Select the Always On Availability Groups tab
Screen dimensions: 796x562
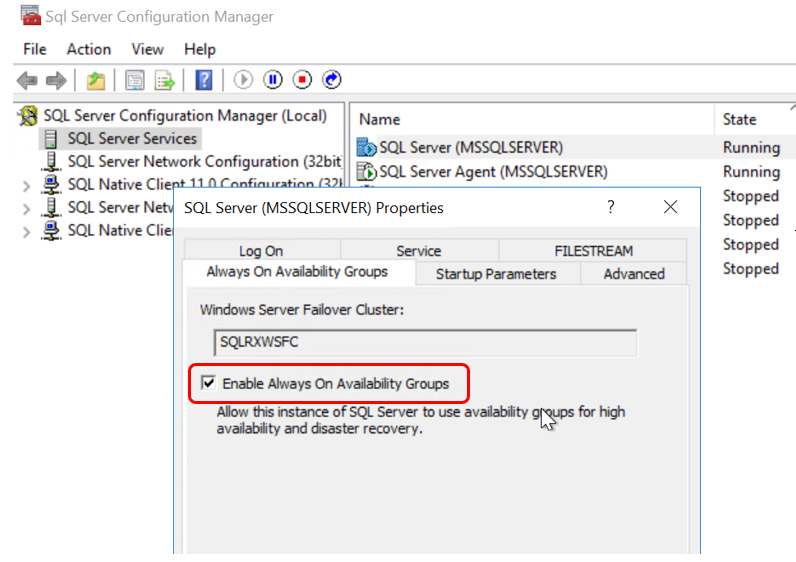pos(297,272)
